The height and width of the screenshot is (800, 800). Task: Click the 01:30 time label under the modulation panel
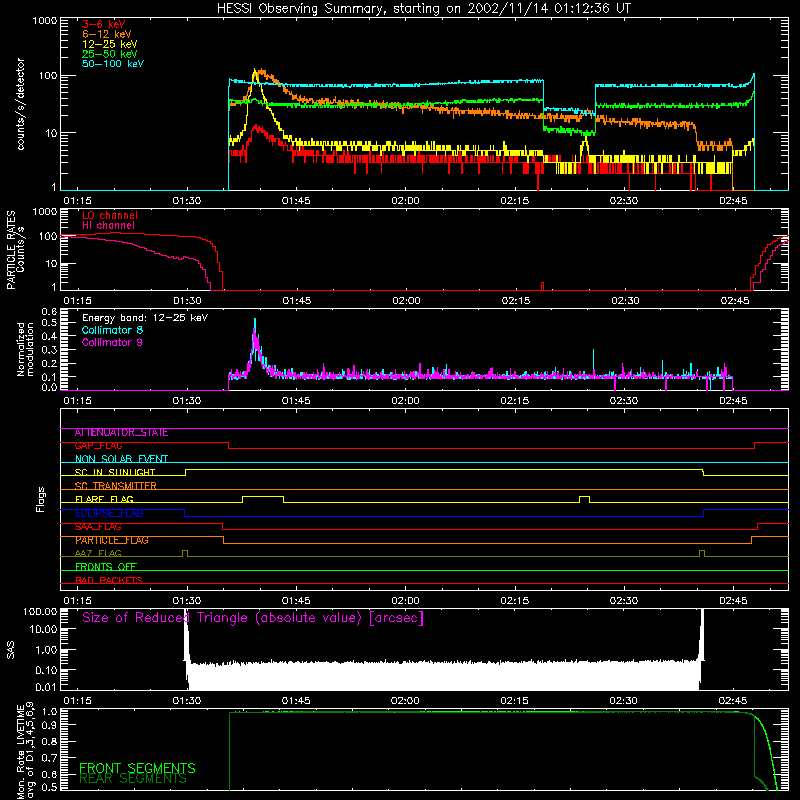tap(187, 401)
